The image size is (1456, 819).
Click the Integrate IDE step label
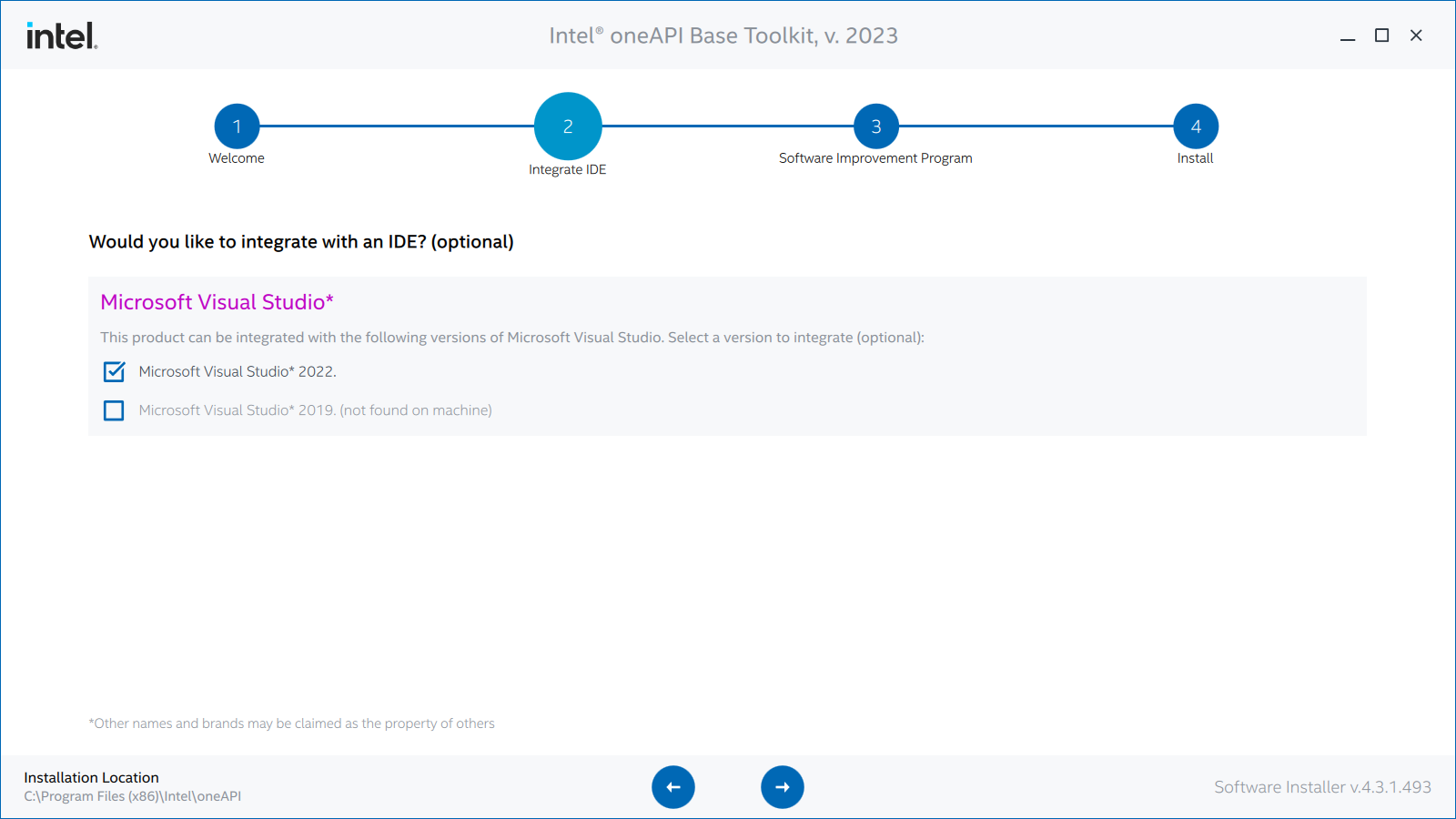point(568,169)
